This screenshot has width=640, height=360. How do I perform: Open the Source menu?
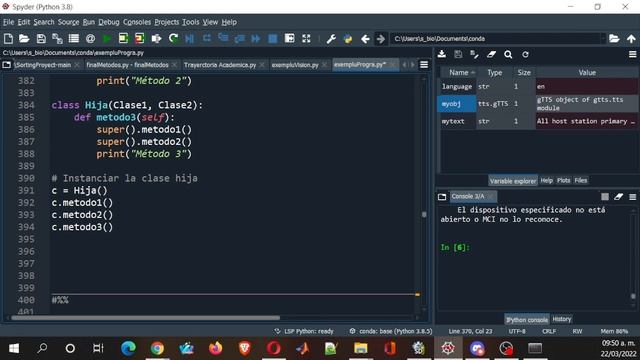[68, 22]
